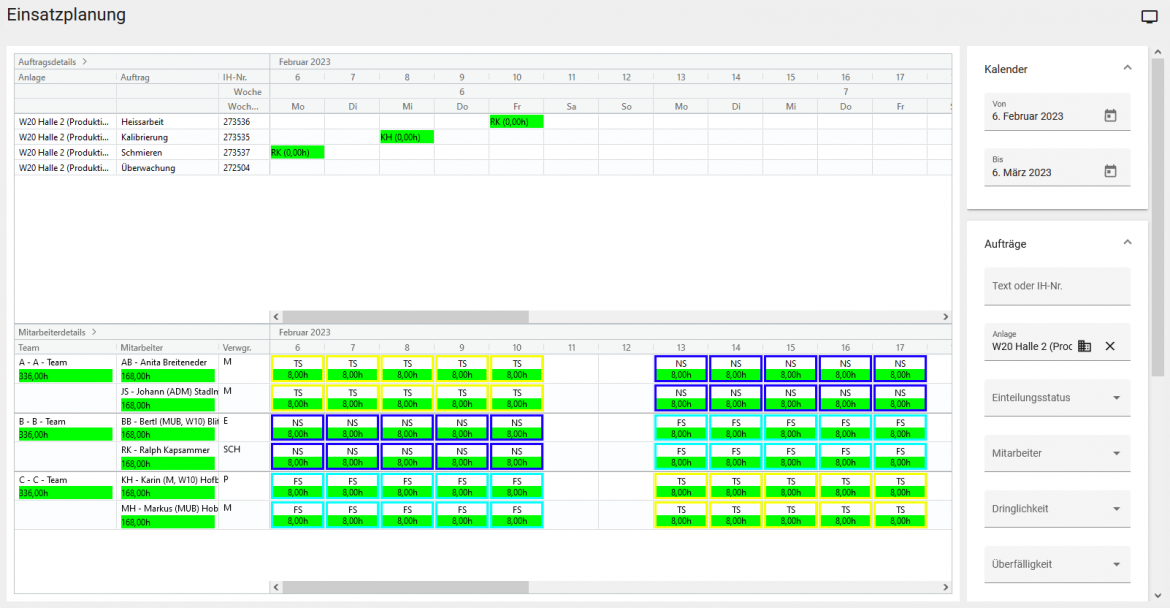Image resolution: width=1170 pixels, height=608 pixels.
Task: Open the screen display icon in top-right corner
Action: pos(1148,16)
